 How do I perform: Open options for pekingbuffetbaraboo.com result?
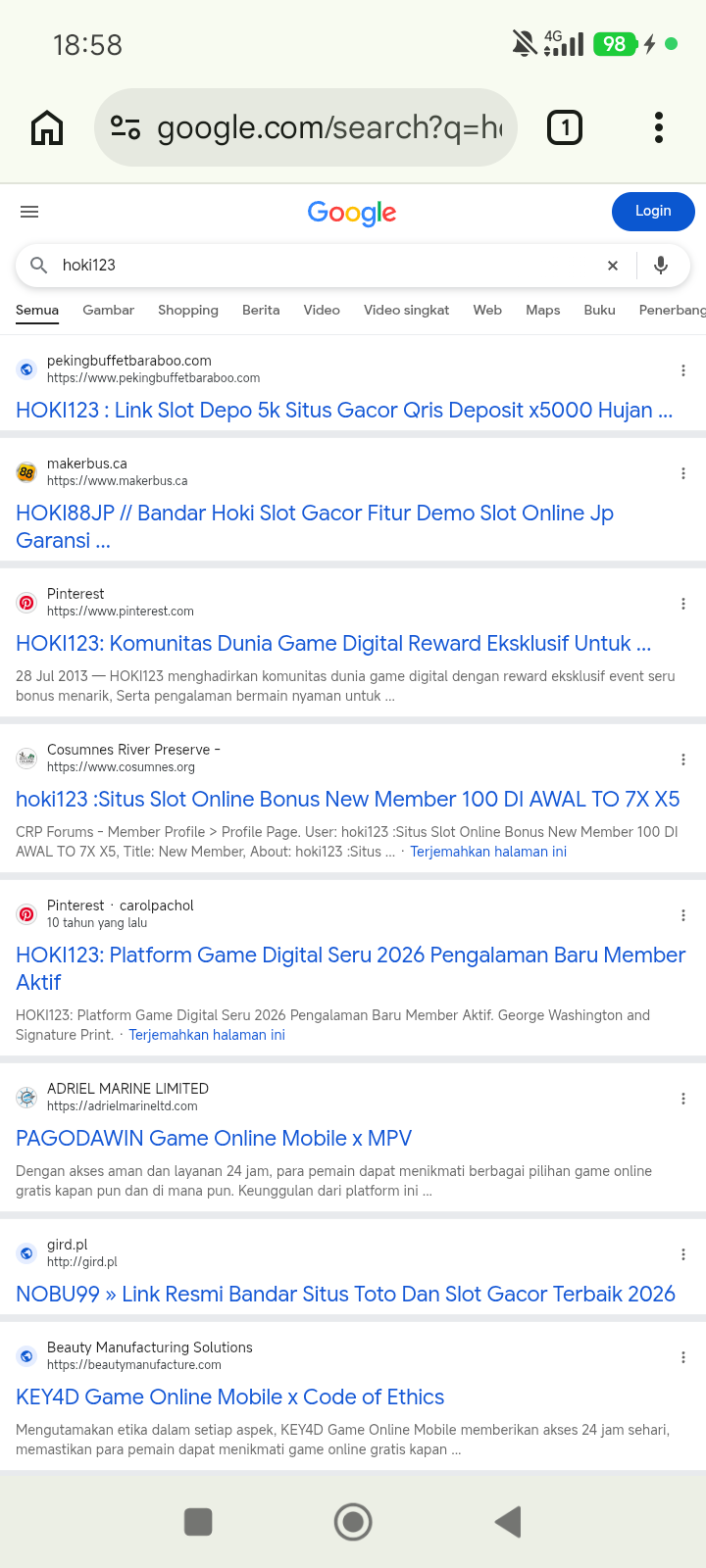click(683, 370)
